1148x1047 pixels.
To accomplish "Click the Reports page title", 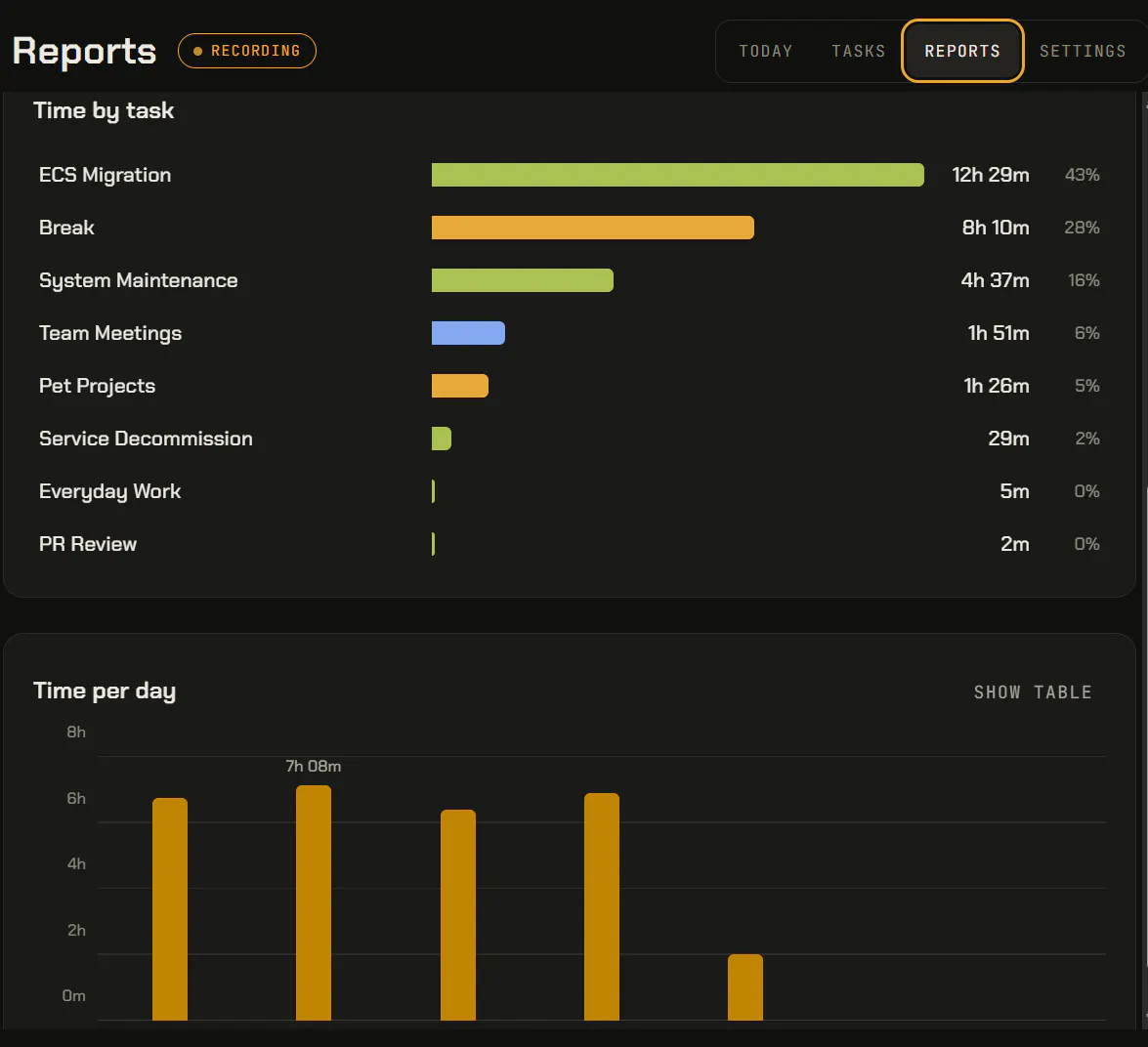I will click(x=84, y=51).
